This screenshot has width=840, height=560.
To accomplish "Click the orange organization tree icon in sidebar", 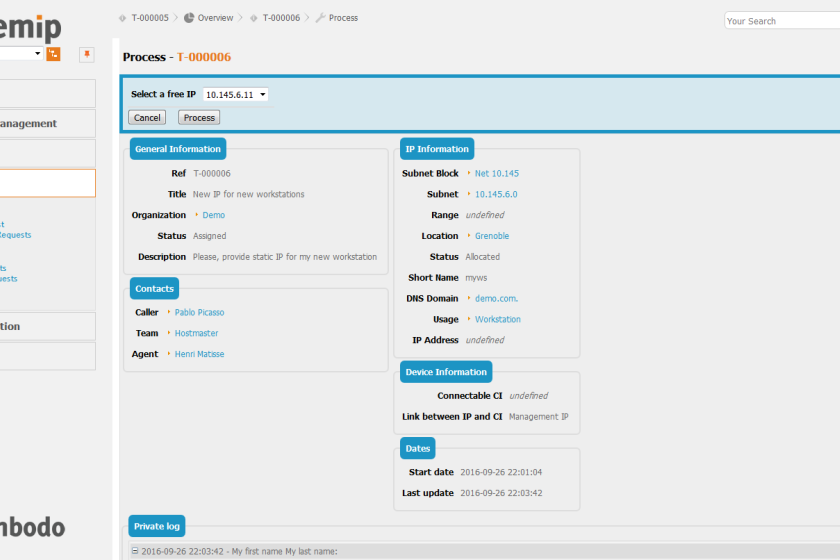I will coord(53,54).
